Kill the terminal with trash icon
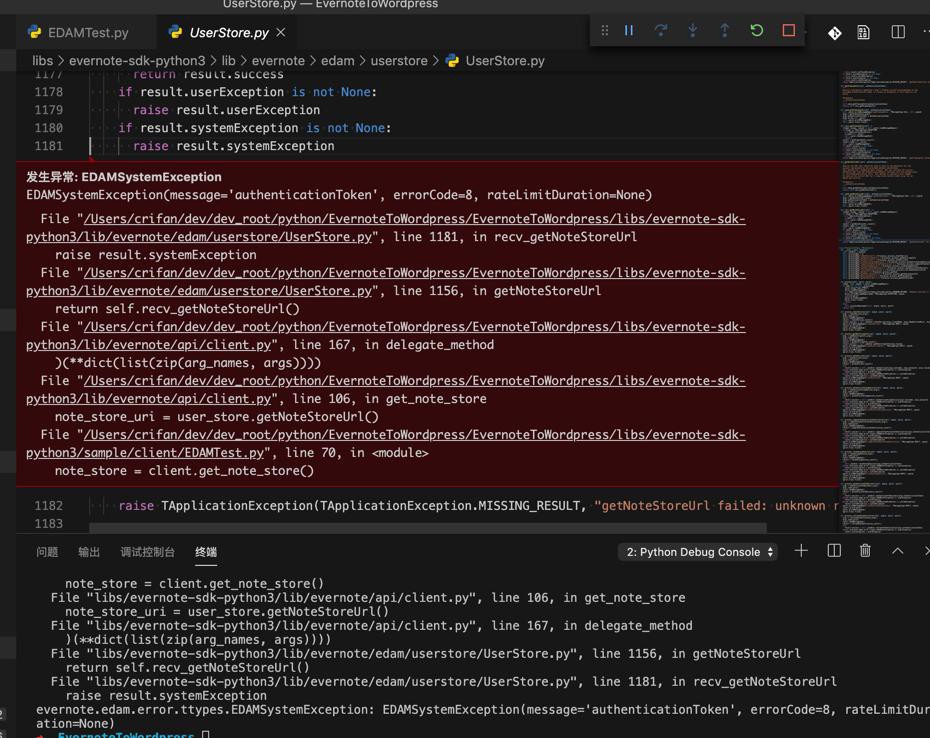The image size is (930, 738). tap(865, 551)
